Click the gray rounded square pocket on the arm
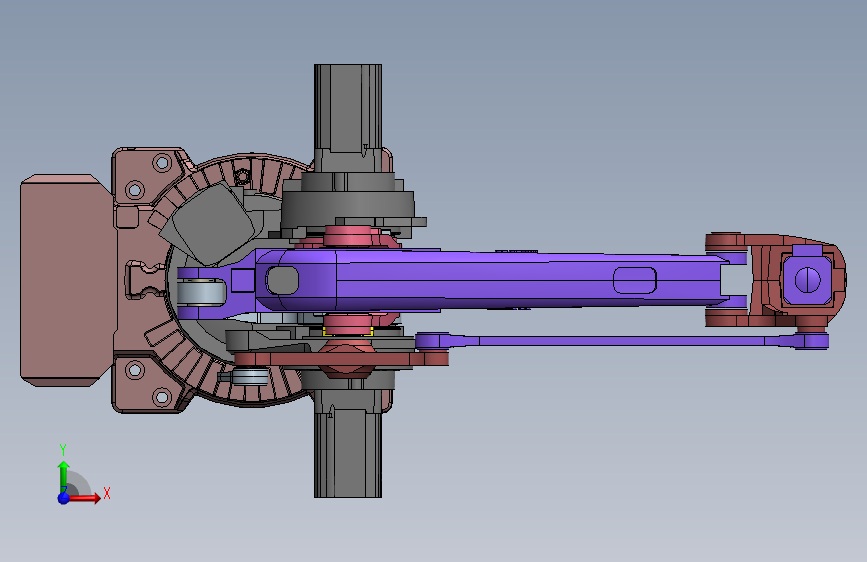The height and width of the screenshot is (562, 867). [x=282, y=280]
